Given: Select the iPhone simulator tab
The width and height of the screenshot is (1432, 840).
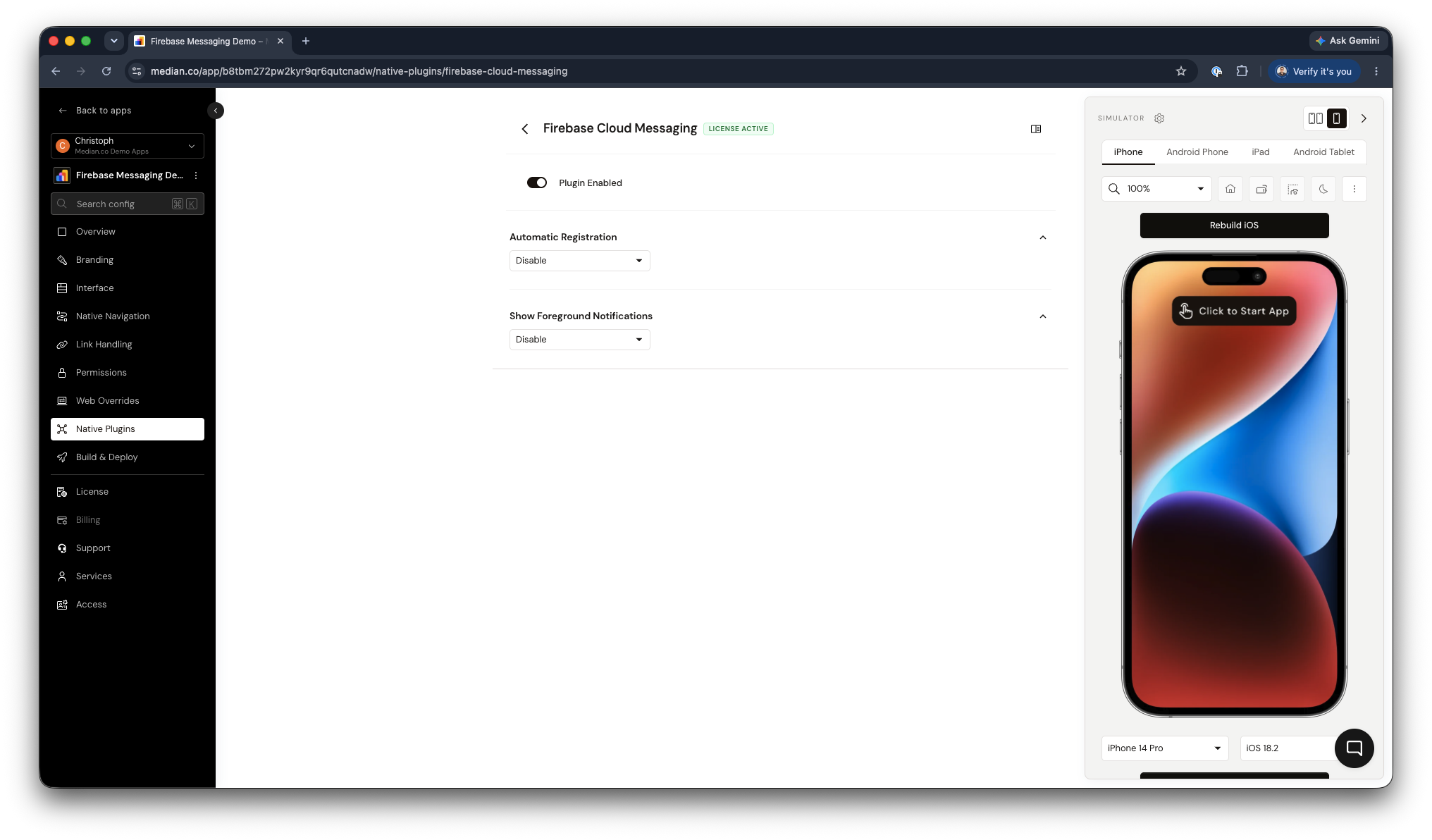Looking at the screenshot, I should [1128, 152].
